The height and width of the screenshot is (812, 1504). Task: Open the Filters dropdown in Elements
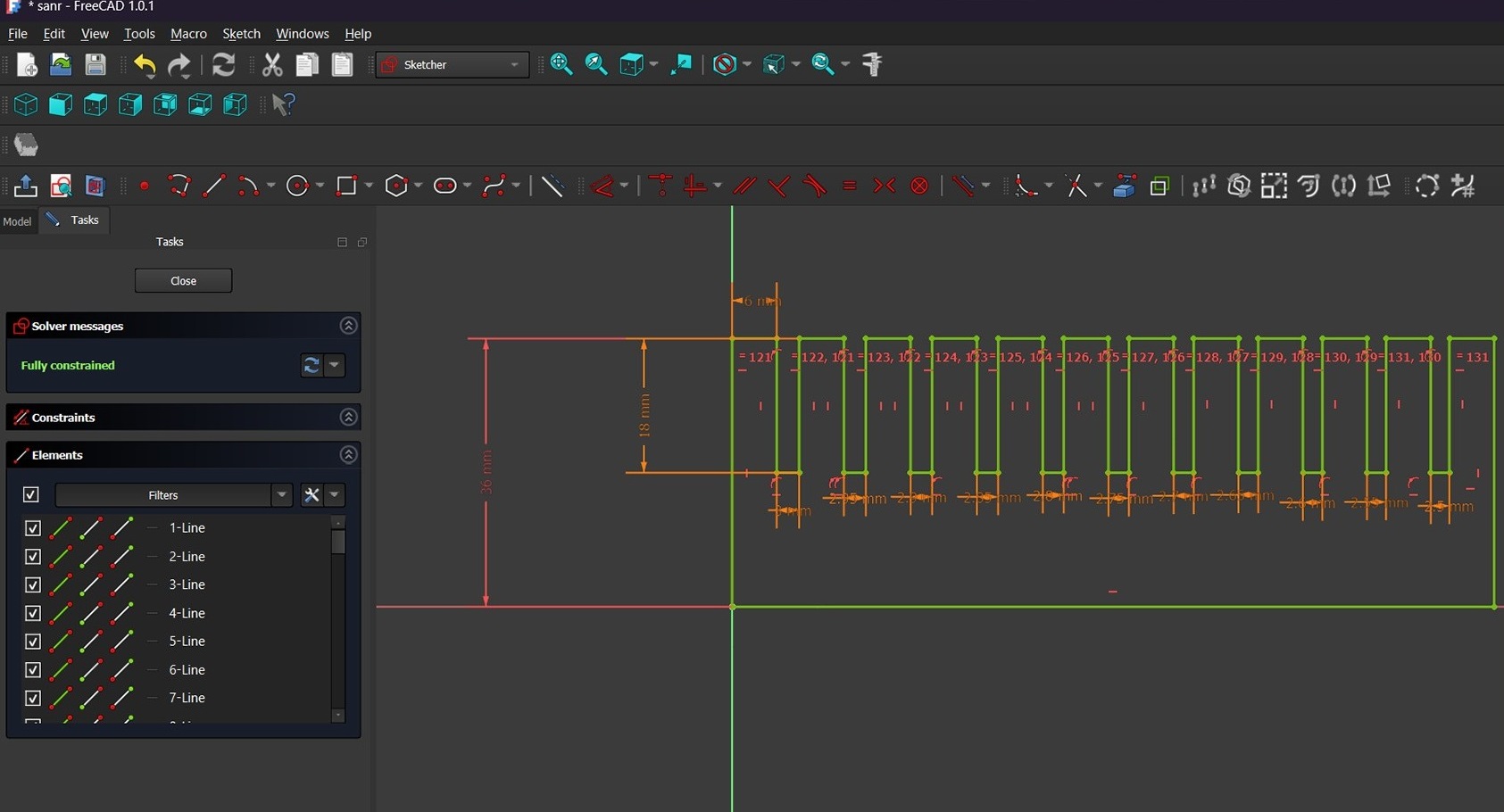tap(282, 494)
